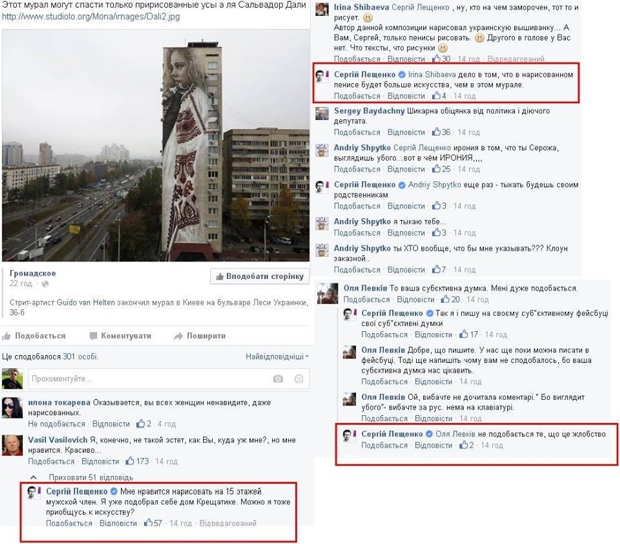Open Найвідповідніші comment sorting dropdown

coord(277,357)
